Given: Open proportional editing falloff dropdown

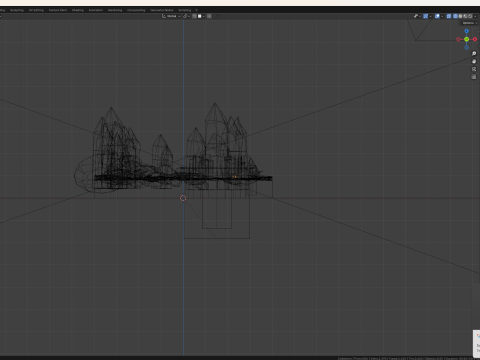Looking at the screenshot, I should tap(216, 16).
